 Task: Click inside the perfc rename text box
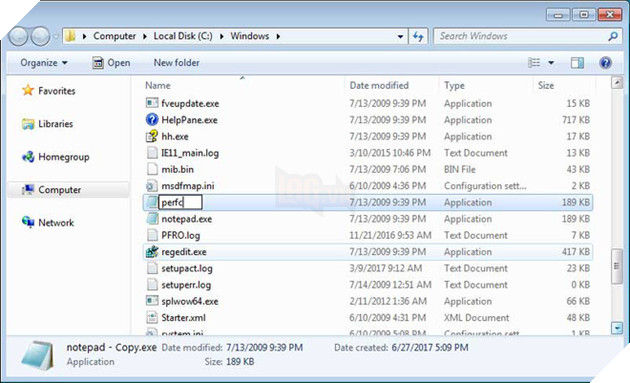coord(180,202)
